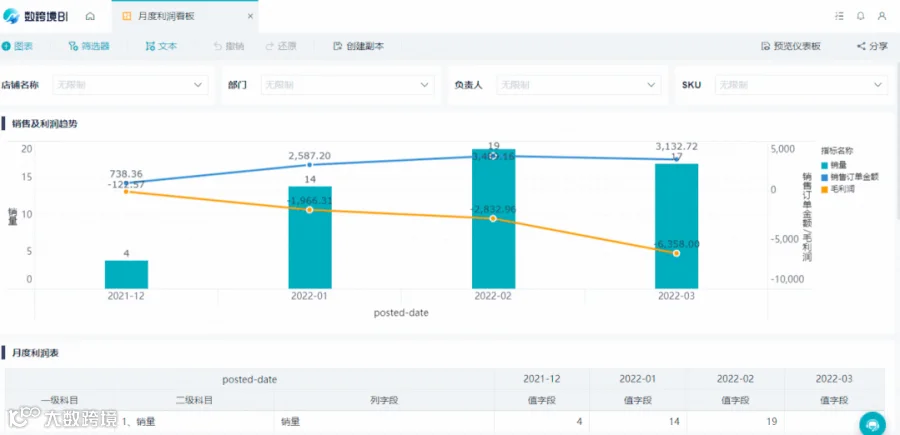The height and width of the screenshot is (435, 900).
Task: Click the 2022-03 sales bar
Action: [677, 226]
